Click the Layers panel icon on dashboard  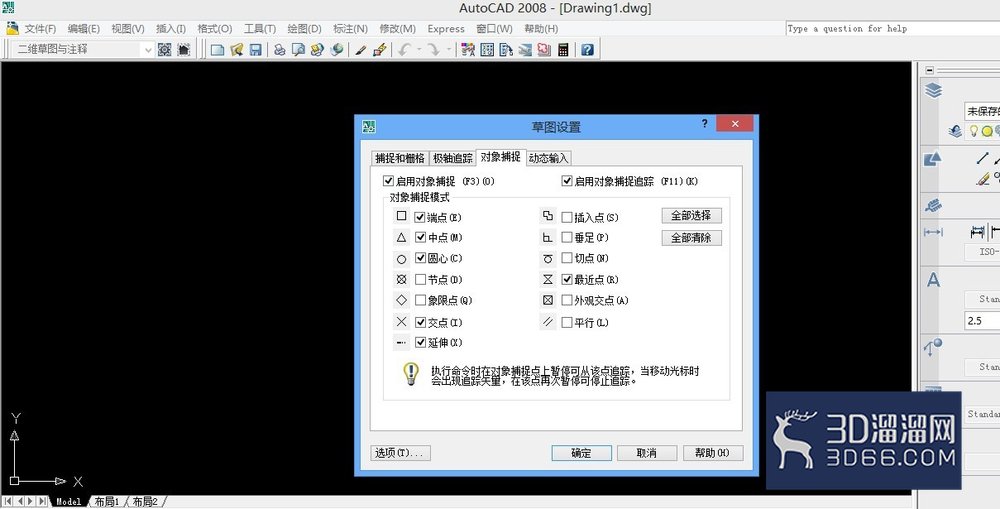(x=934, y=91)
